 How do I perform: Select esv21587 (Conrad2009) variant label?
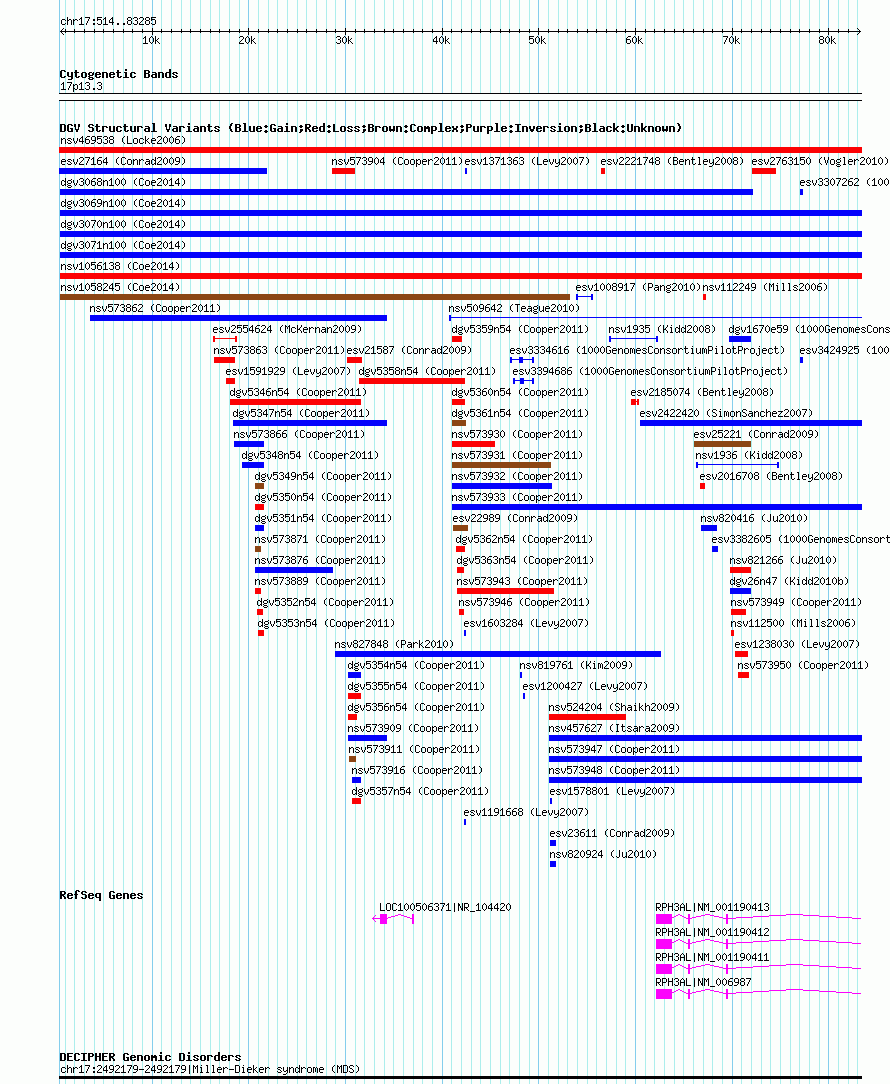pos(409,351)
